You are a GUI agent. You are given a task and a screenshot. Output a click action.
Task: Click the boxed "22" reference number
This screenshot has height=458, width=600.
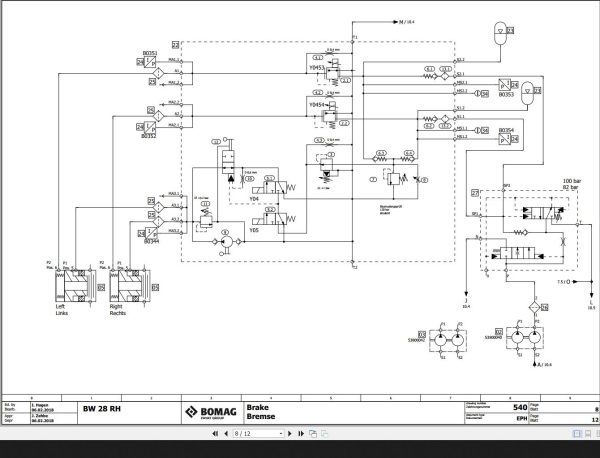tap(175, 45)
